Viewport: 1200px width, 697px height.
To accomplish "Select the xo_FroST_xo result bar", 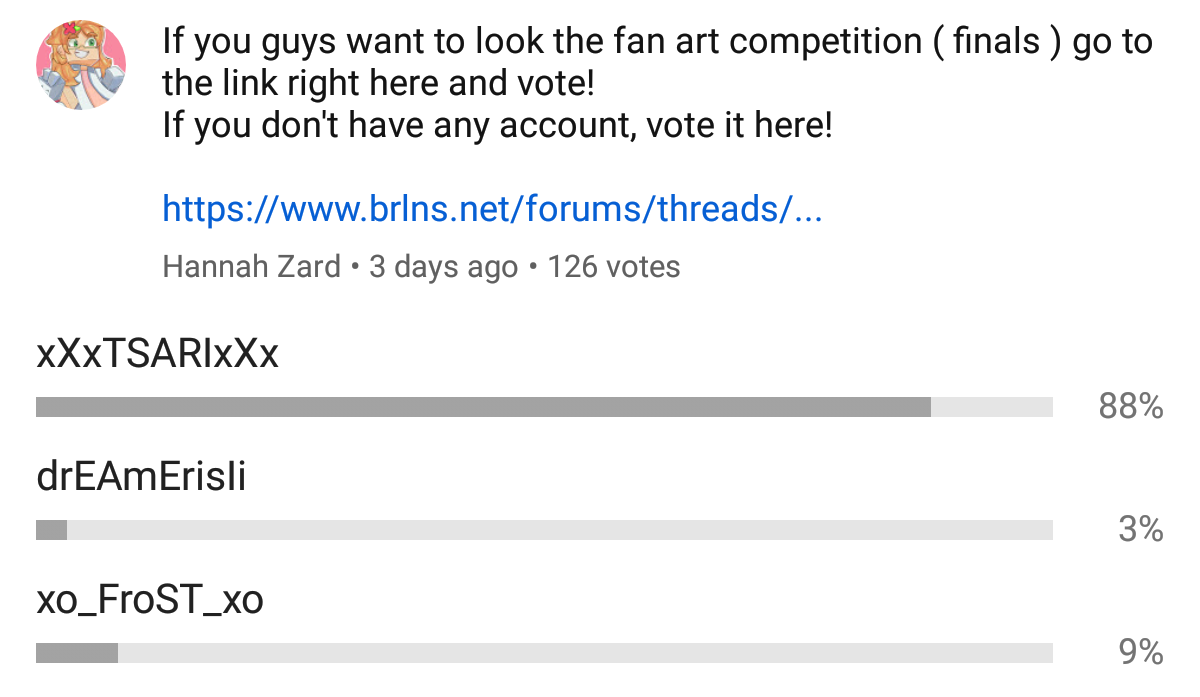I will [544, 653].
